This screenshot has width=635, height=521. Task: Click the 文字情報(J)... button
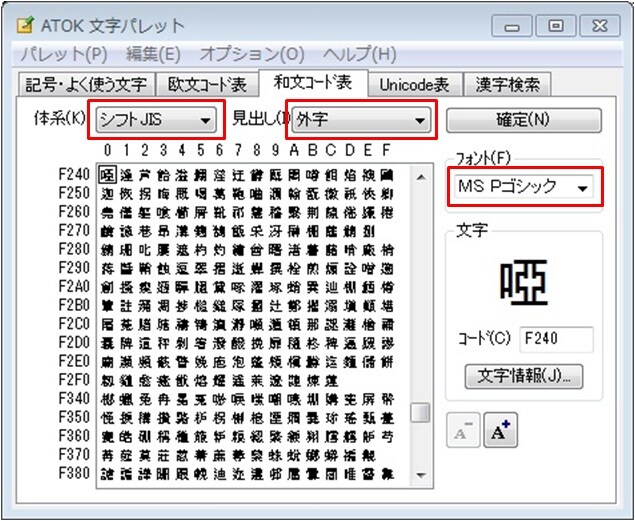coord(524,376)
